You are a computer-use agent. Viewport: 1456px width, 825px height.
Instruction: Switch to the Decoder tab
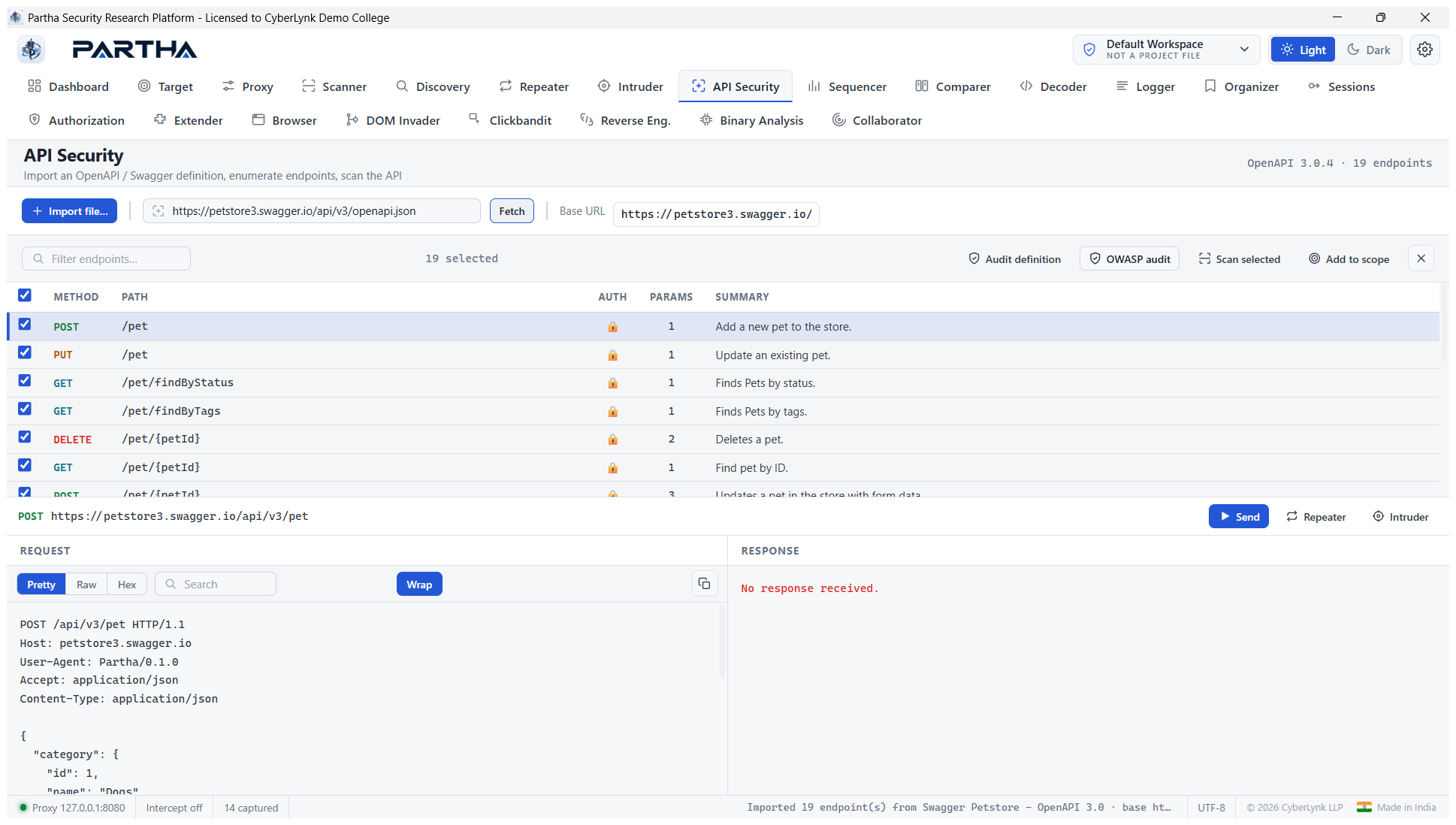click(1053, 86)
